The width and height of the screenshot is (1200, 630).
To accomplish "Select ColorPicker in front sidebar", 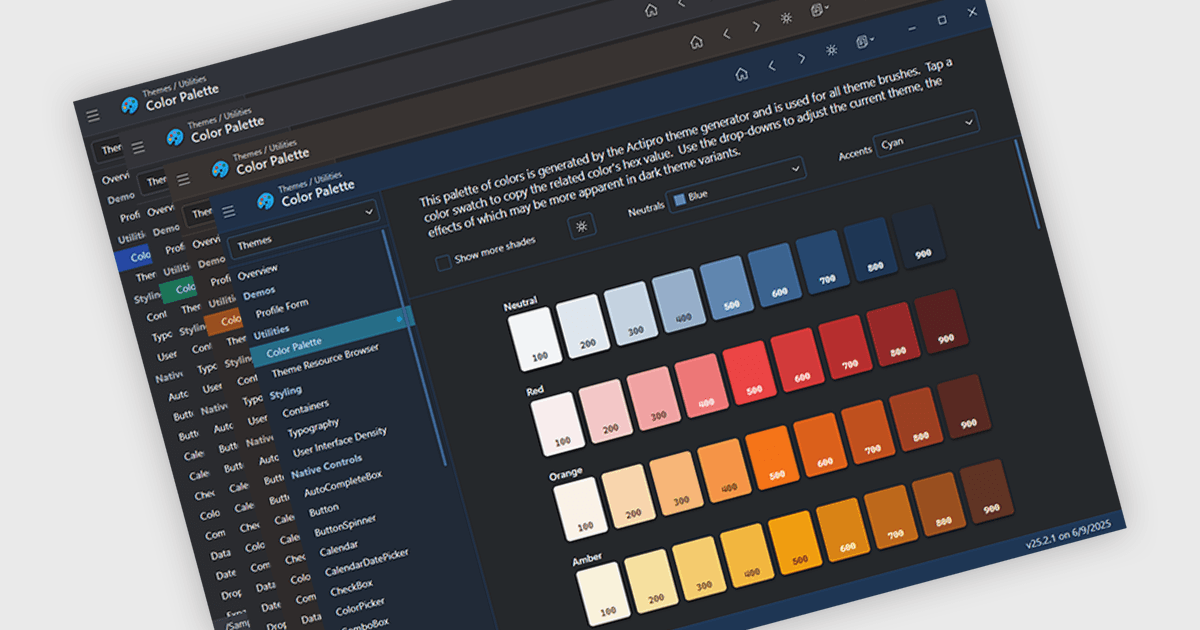I will [362, 609].
